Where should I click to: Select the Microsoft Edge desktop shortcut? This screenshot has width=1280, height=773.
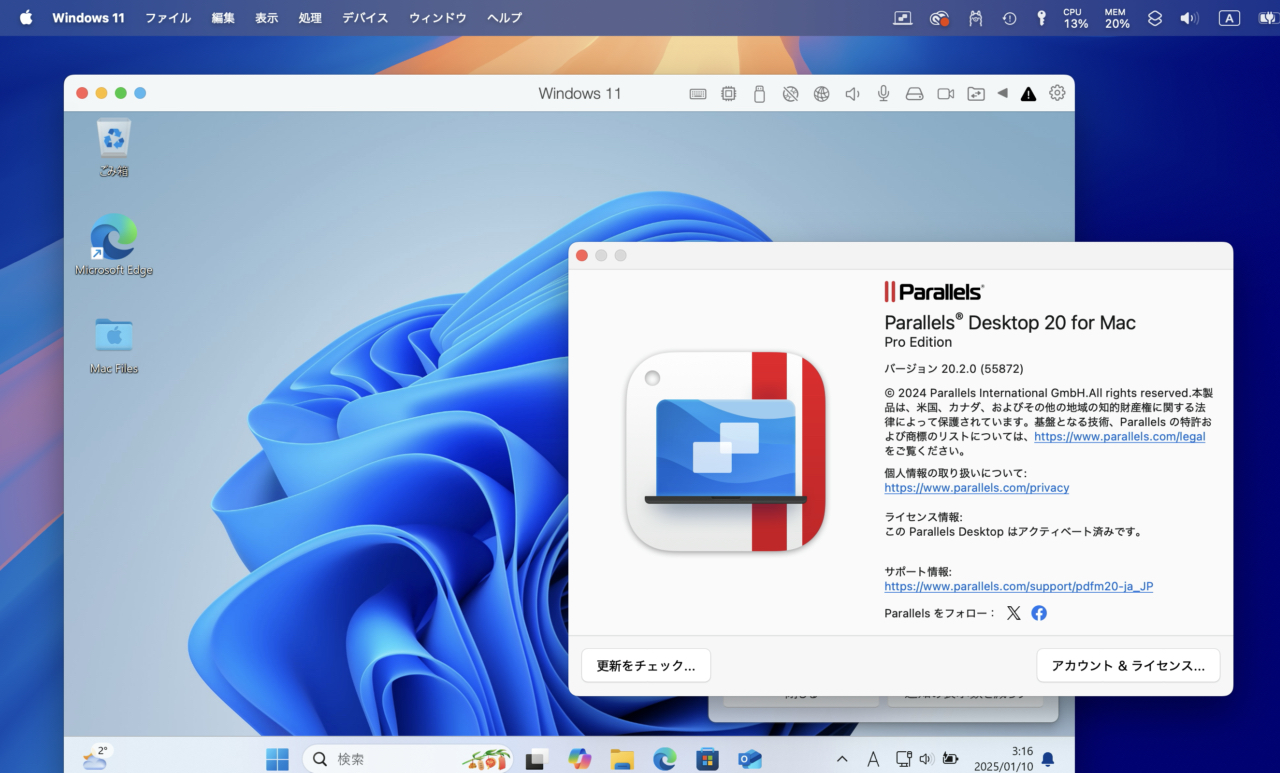(113, 245)
